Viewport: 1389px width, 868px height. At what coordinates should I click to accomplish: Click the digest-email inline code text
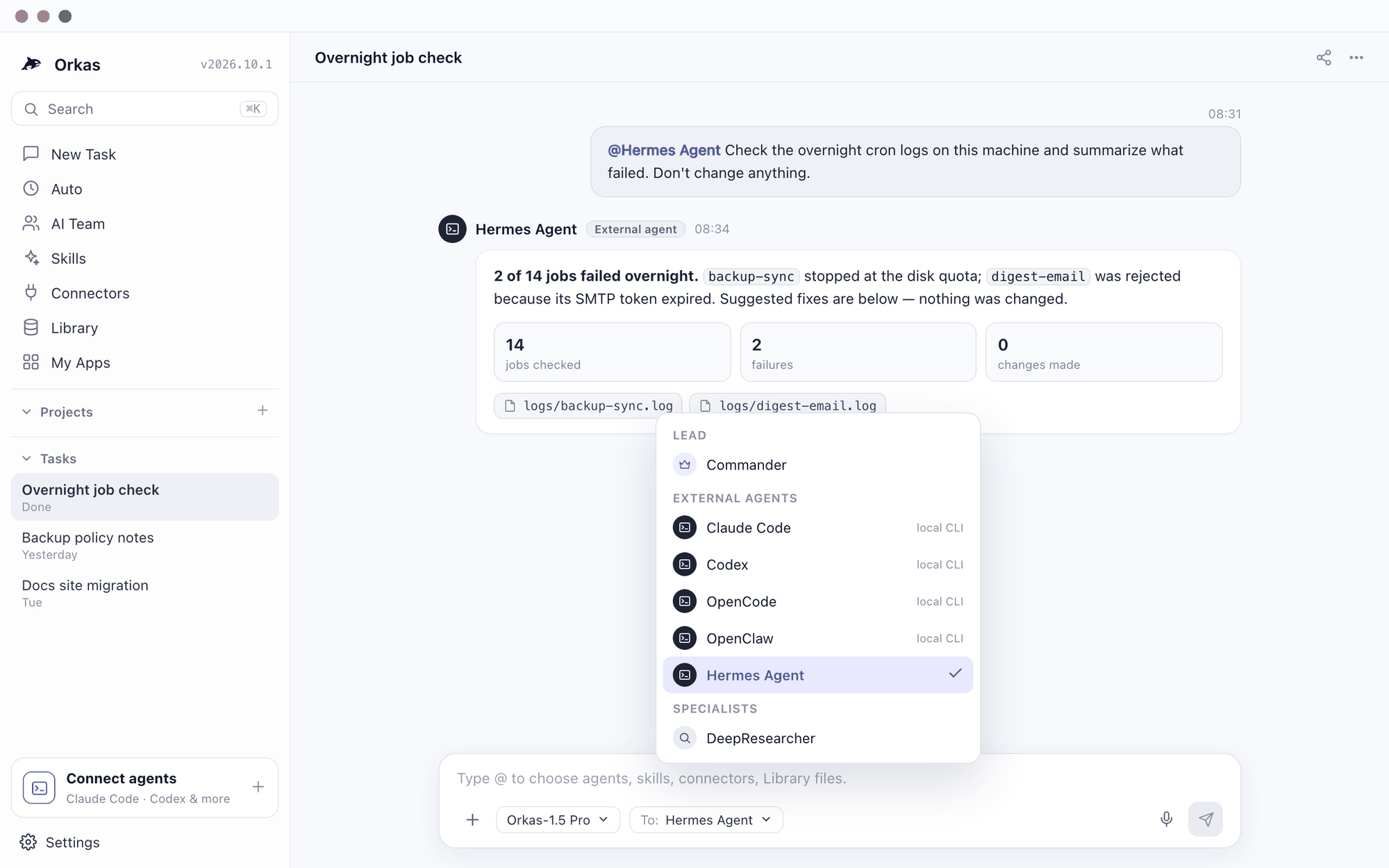coord(1038,276)
